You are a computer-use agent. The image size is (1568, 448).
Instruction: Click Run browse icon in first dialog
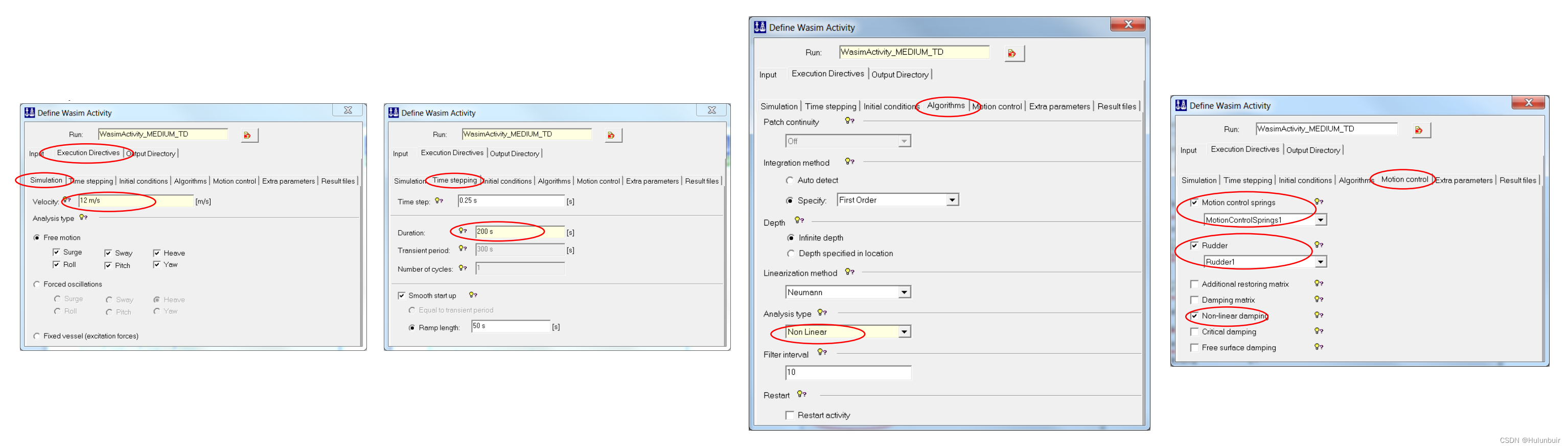248,135
